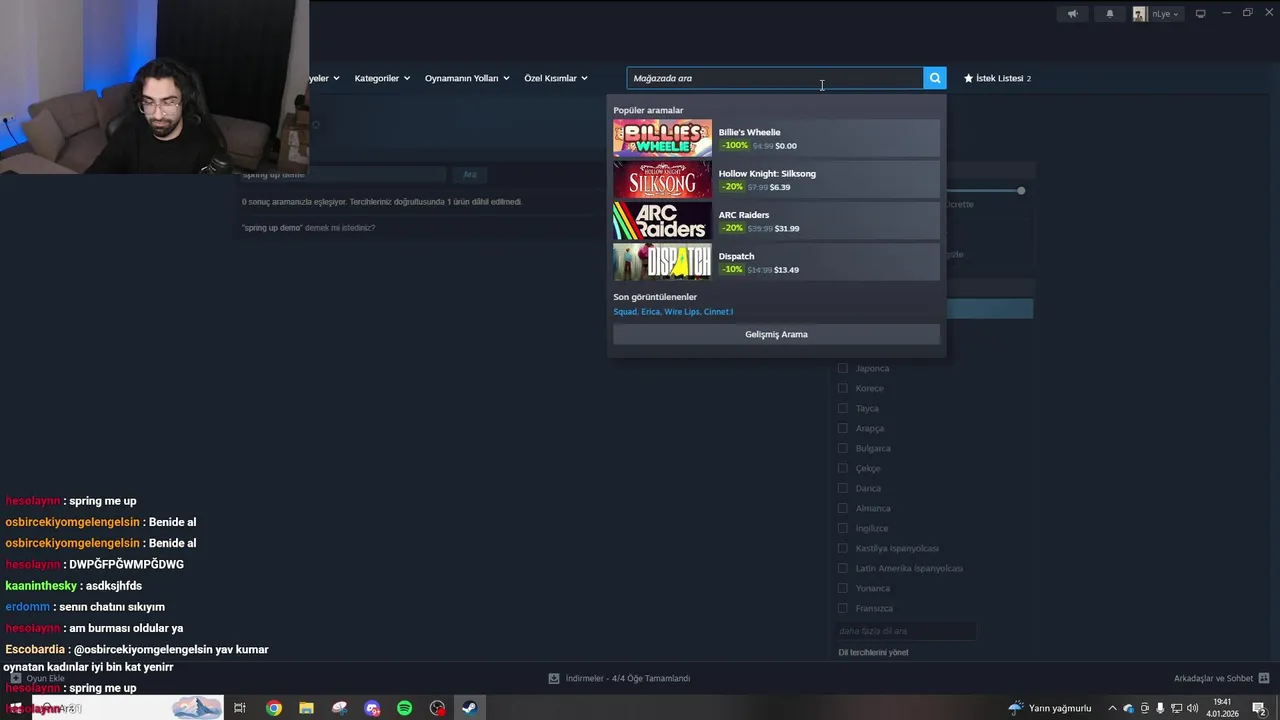1280x720 pixels.
Task: Select Hollow Knight: Silksong search suggestion
Action: pyautogui.click(x=776, y=180)
